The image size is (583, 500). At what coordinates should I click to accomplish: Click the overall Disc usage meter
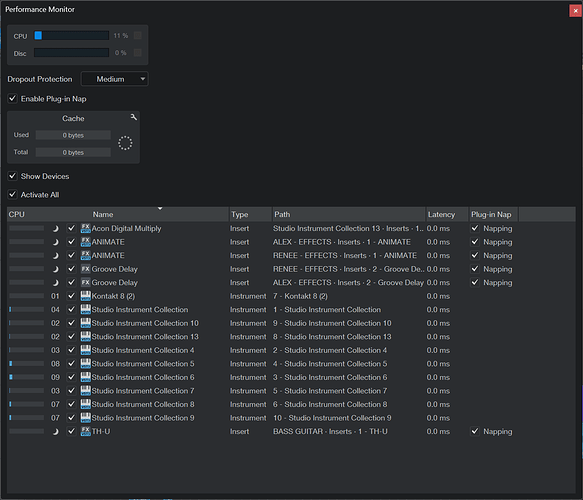click(71, 52)
